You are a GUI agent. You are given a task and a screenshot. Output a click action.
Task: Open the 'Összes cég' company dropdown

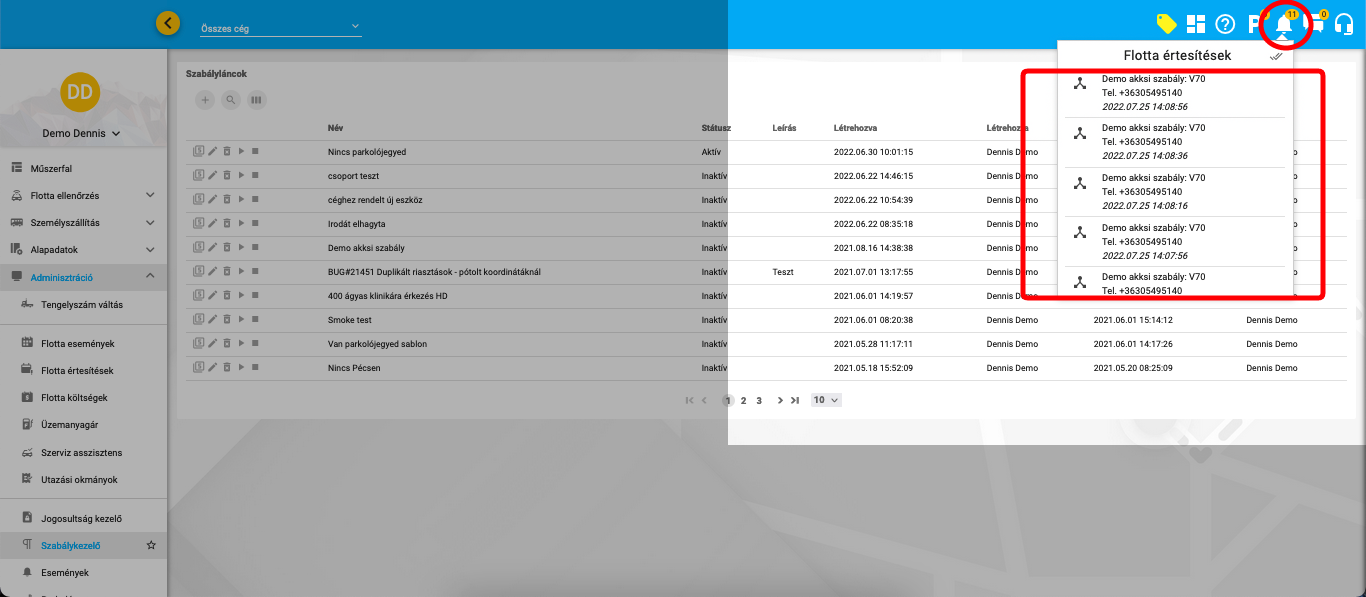coord(280,28)
